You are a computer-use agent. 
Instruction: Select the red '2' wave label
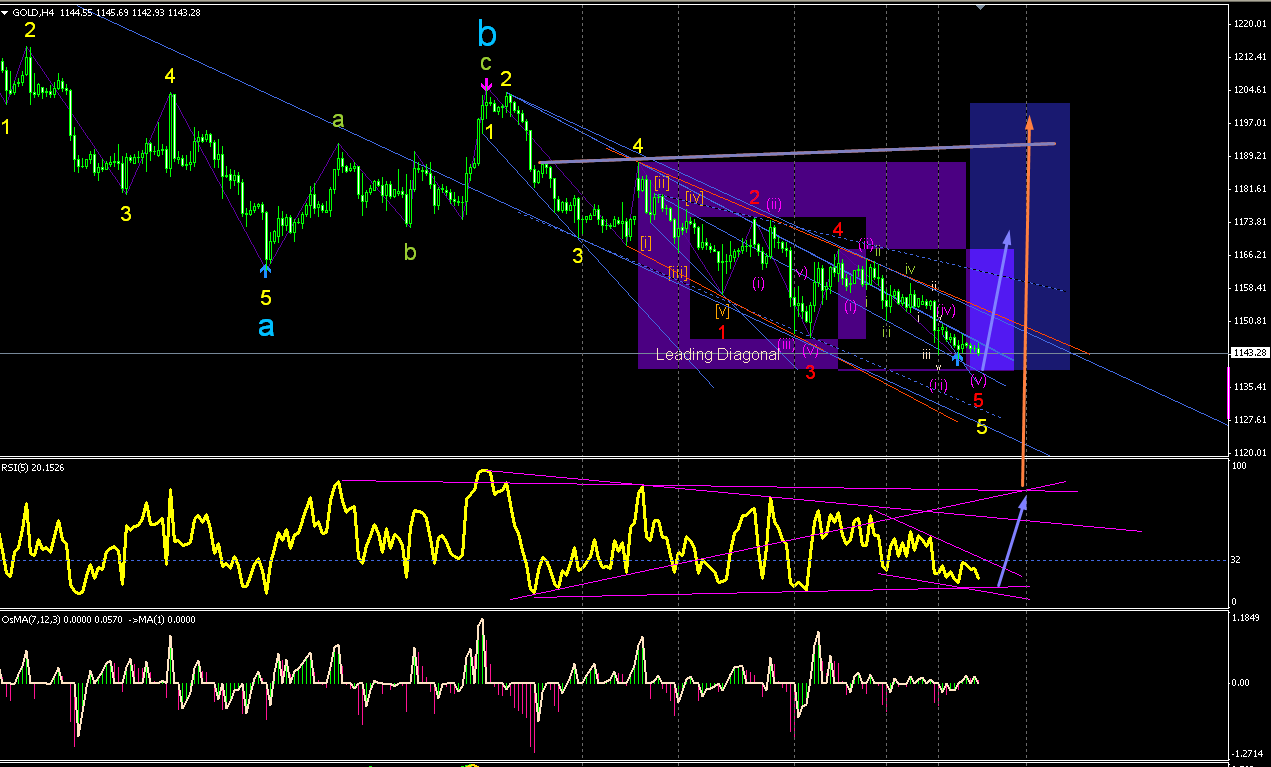coord(755,197)
